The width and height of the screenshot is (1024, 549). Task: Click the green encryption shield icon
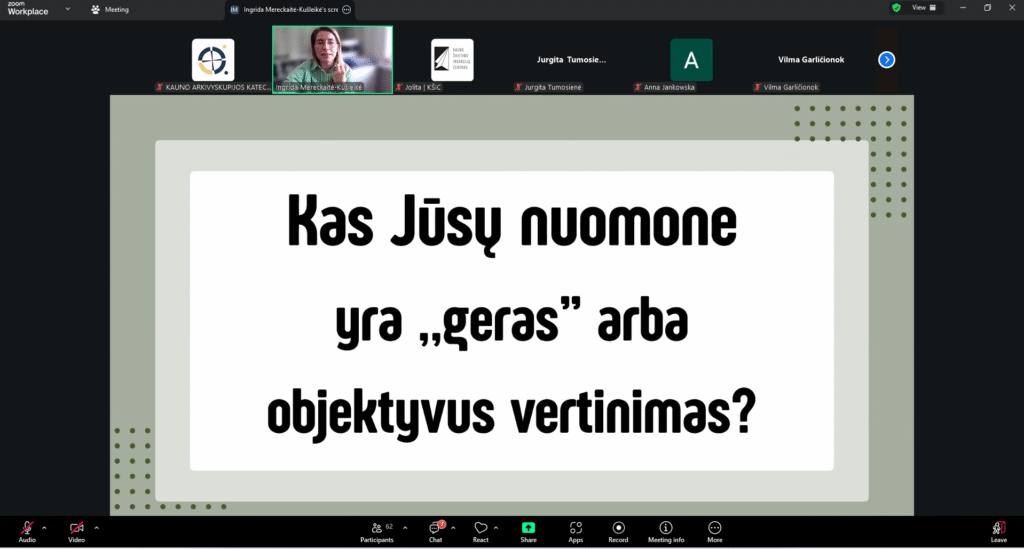pyautogui.click(x=897, y=8)
